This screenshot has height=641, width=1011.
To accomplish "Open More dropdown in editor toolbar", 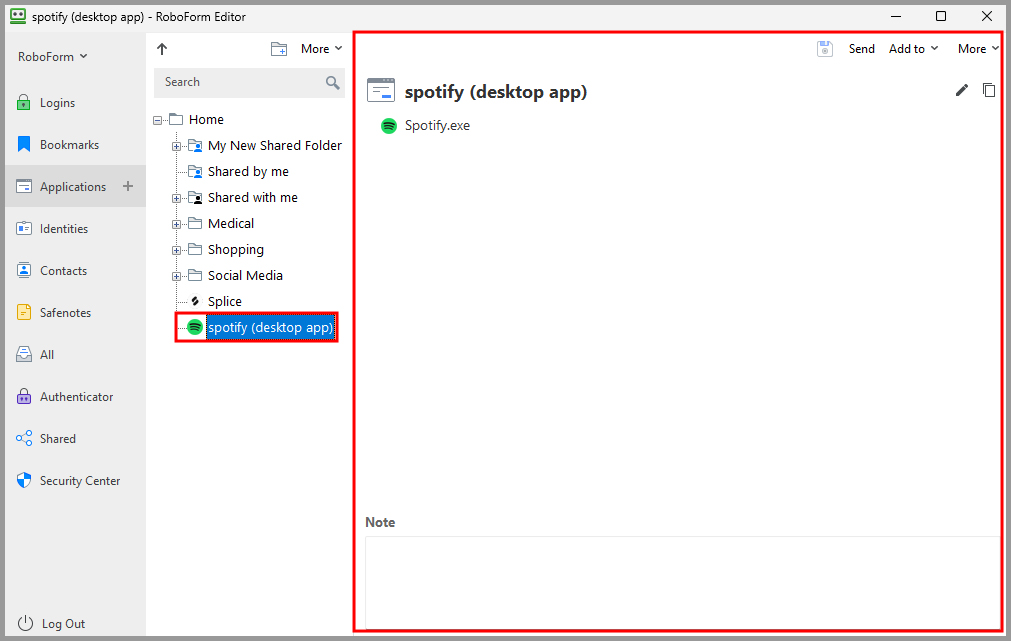I will [x=978, y=49].
